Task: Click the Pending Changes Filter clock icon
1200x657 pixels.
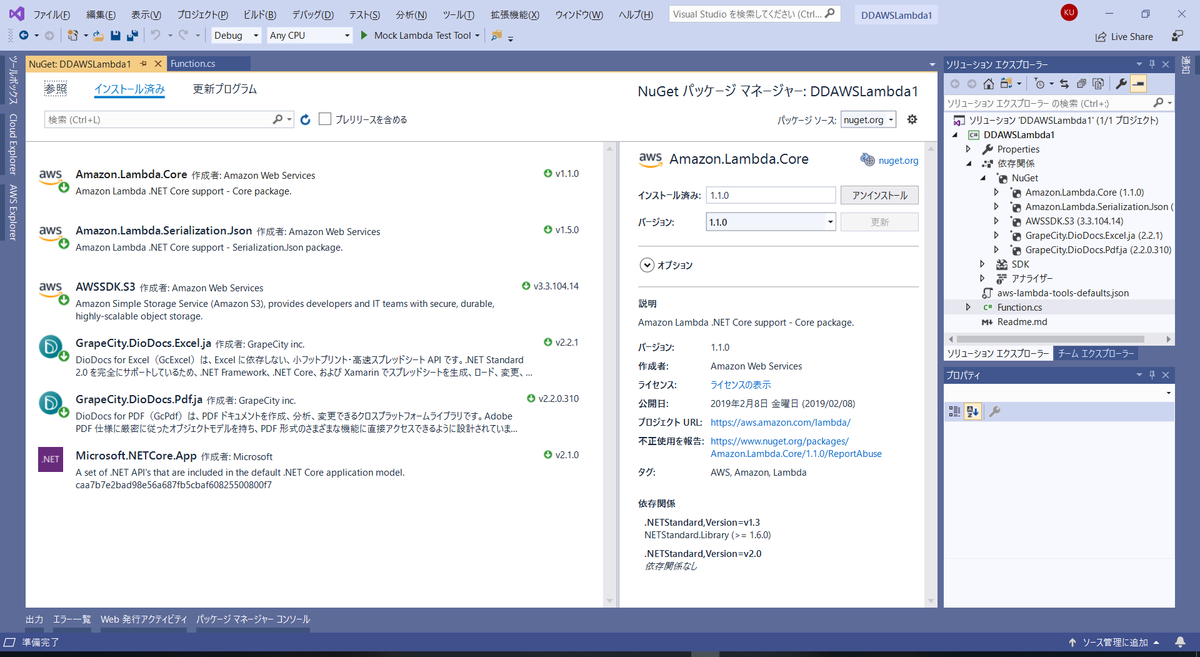Action: point(1039,84)
